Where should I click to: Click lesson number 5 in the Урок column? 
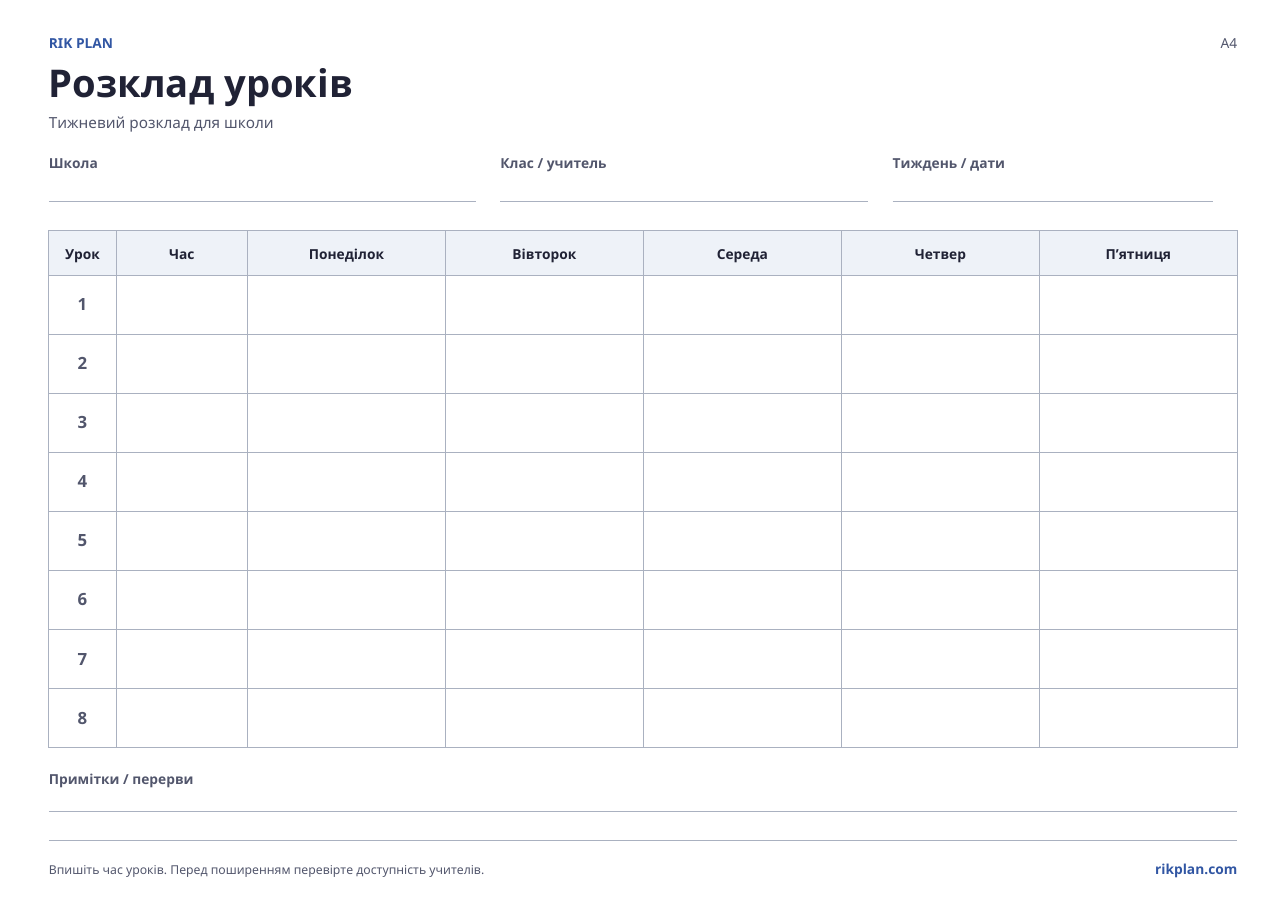pyautogui.click(x=82, y=541)
